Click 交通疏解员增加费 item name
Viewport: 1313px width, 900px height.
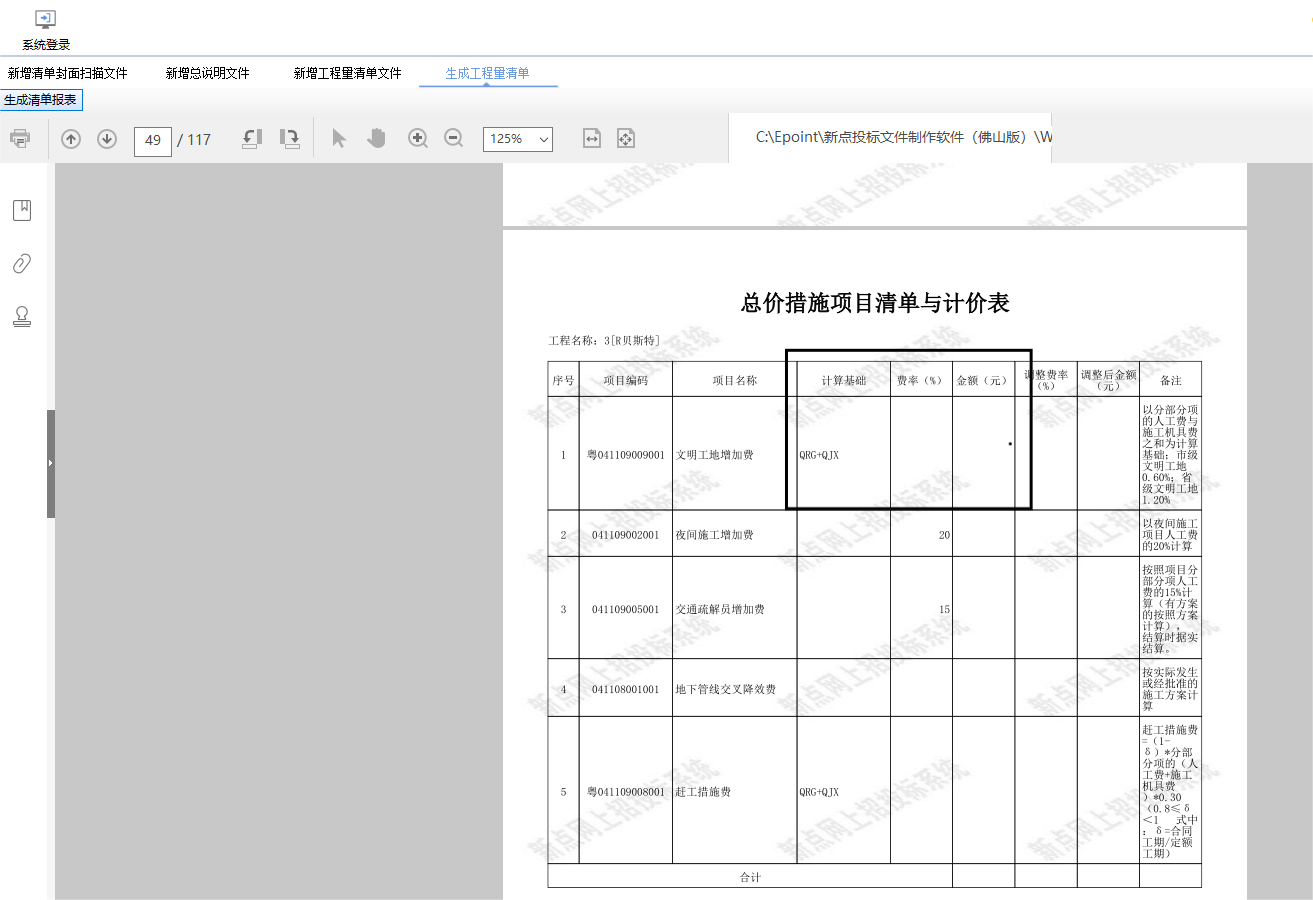720,609
